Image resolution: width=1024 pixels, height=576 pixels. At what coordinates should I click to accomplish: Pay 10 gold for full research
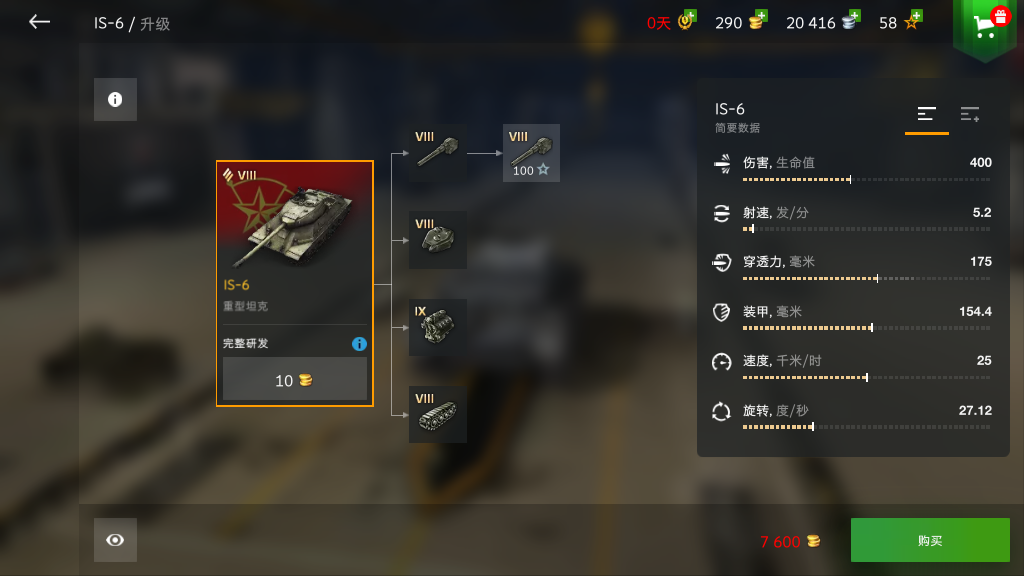coord(295,379)
